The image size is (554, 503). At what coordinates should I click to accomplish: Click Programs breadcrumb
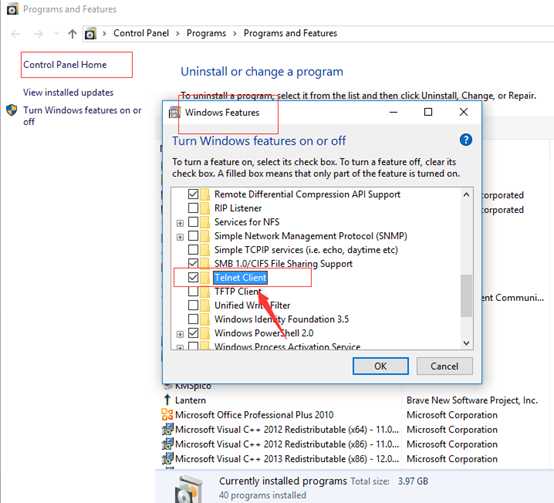pos(206,33)
